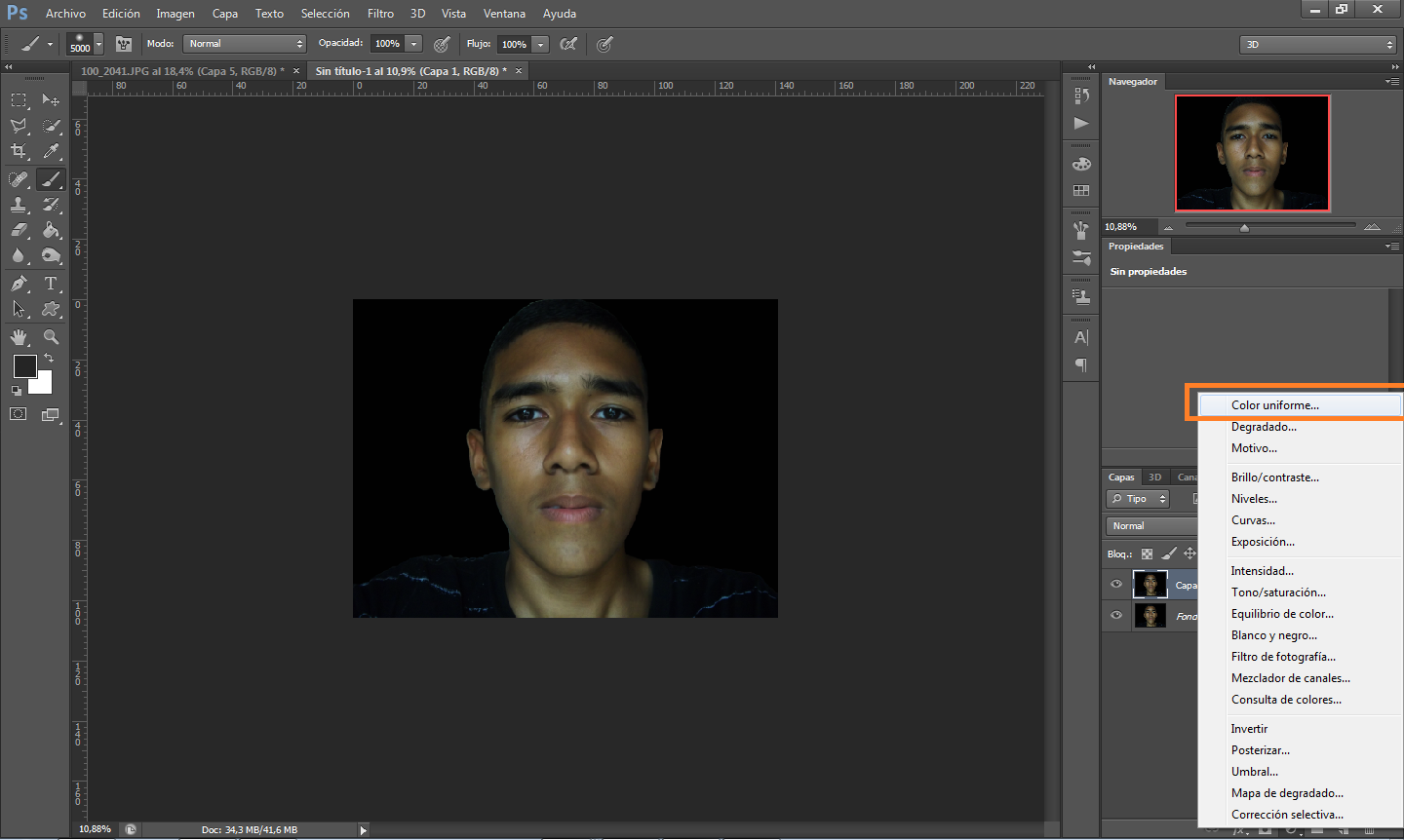This screenshot has height=840, width=1404.
Task: Hide the Capa layer with eye icon
Action: tap(1116, 585)
